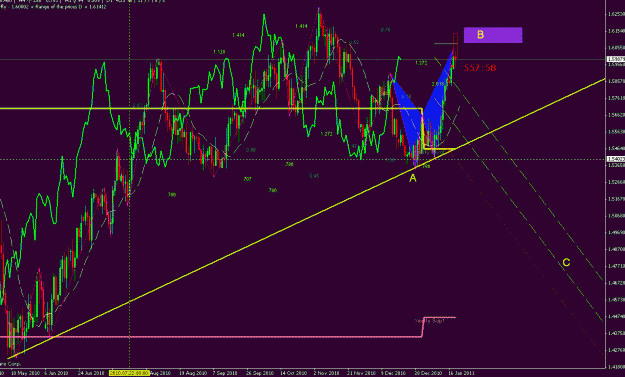
Task: Click the 20 Dec 2010 date label
Action: [x=428, y=373]
